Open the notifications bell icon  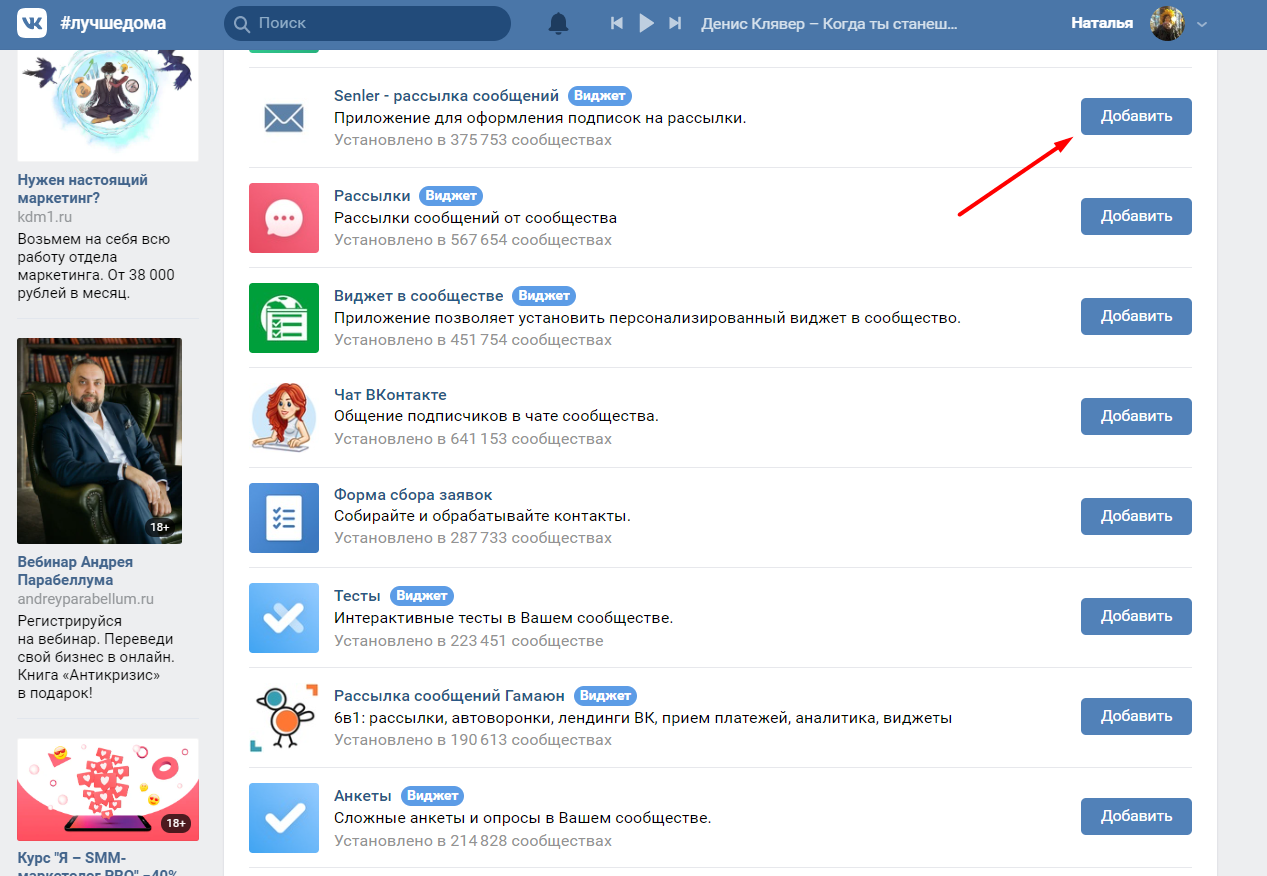point(558,23)
